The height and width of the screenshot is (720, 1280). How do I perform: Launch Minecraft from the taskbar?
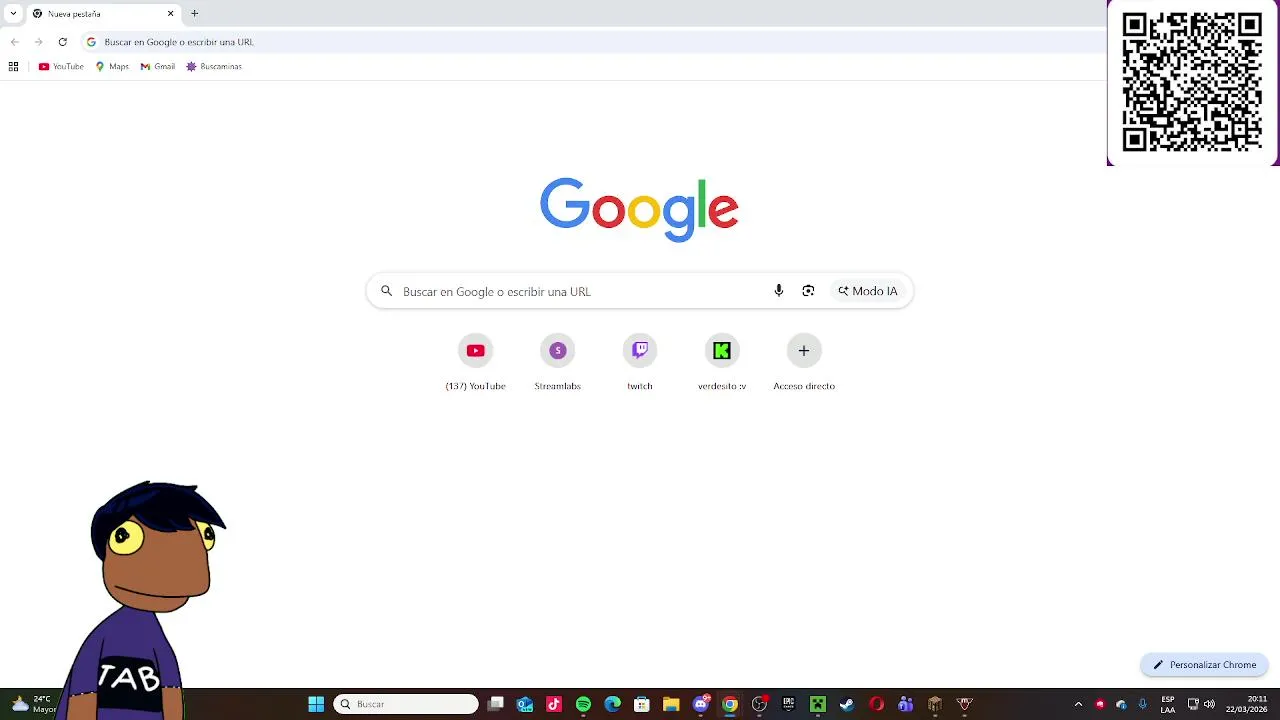(817, 704)
